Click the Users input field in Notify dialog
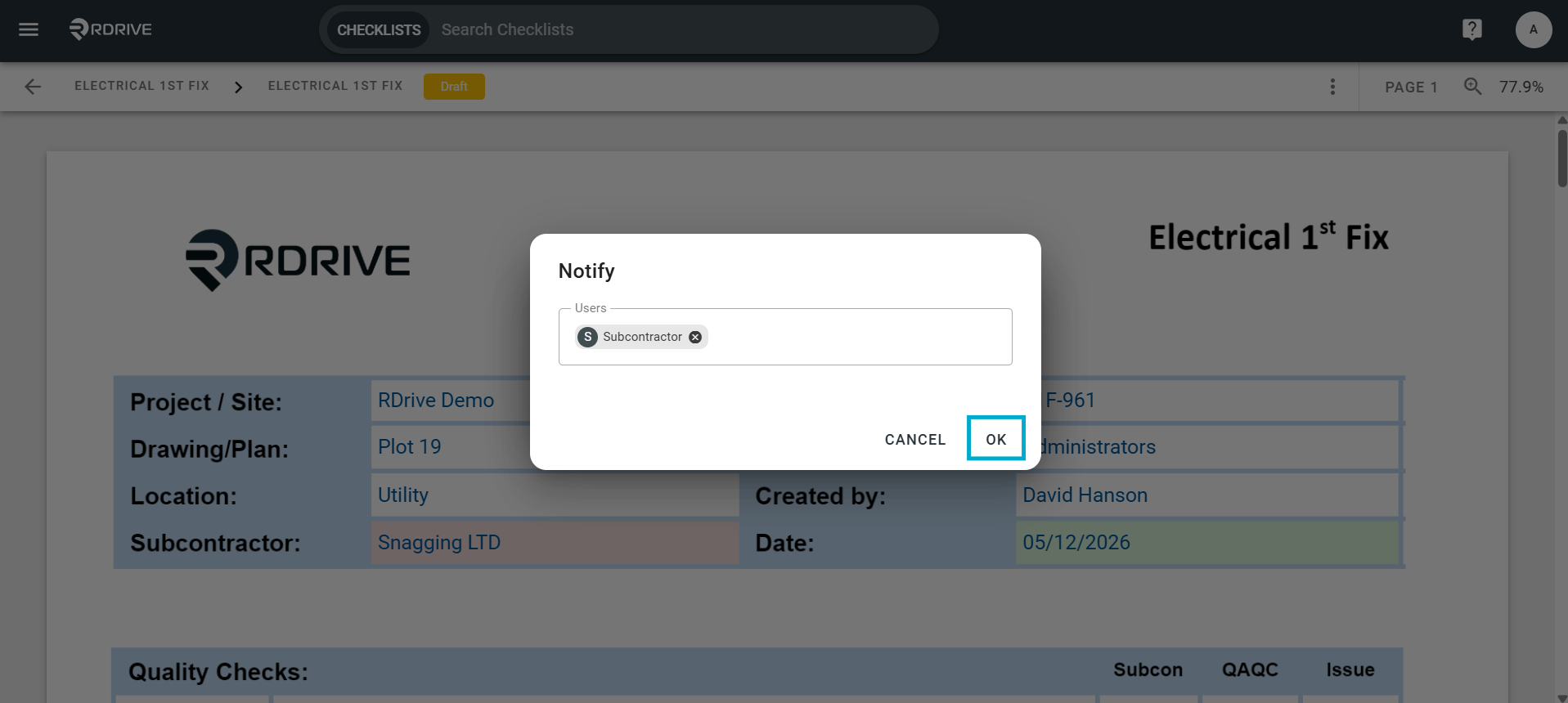 785,337
